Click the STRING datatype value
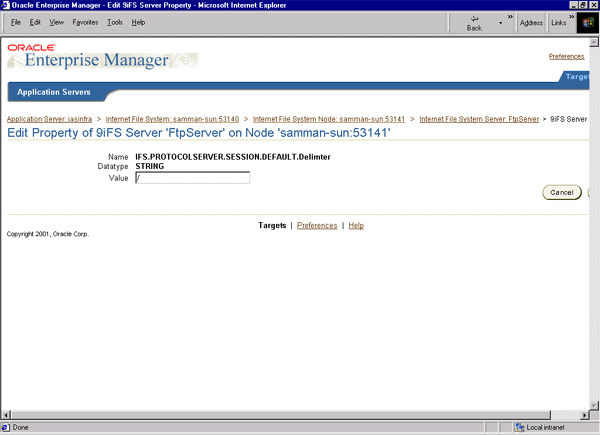This screenshot has height=435, width=600. pos(150,166)
